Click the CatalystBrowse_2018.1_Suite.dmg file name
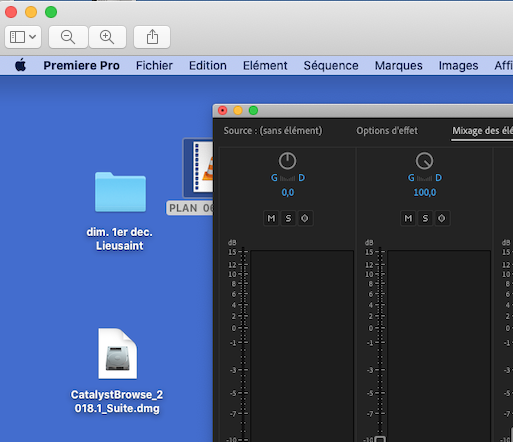513x442 pixels. tap(117, 401)
